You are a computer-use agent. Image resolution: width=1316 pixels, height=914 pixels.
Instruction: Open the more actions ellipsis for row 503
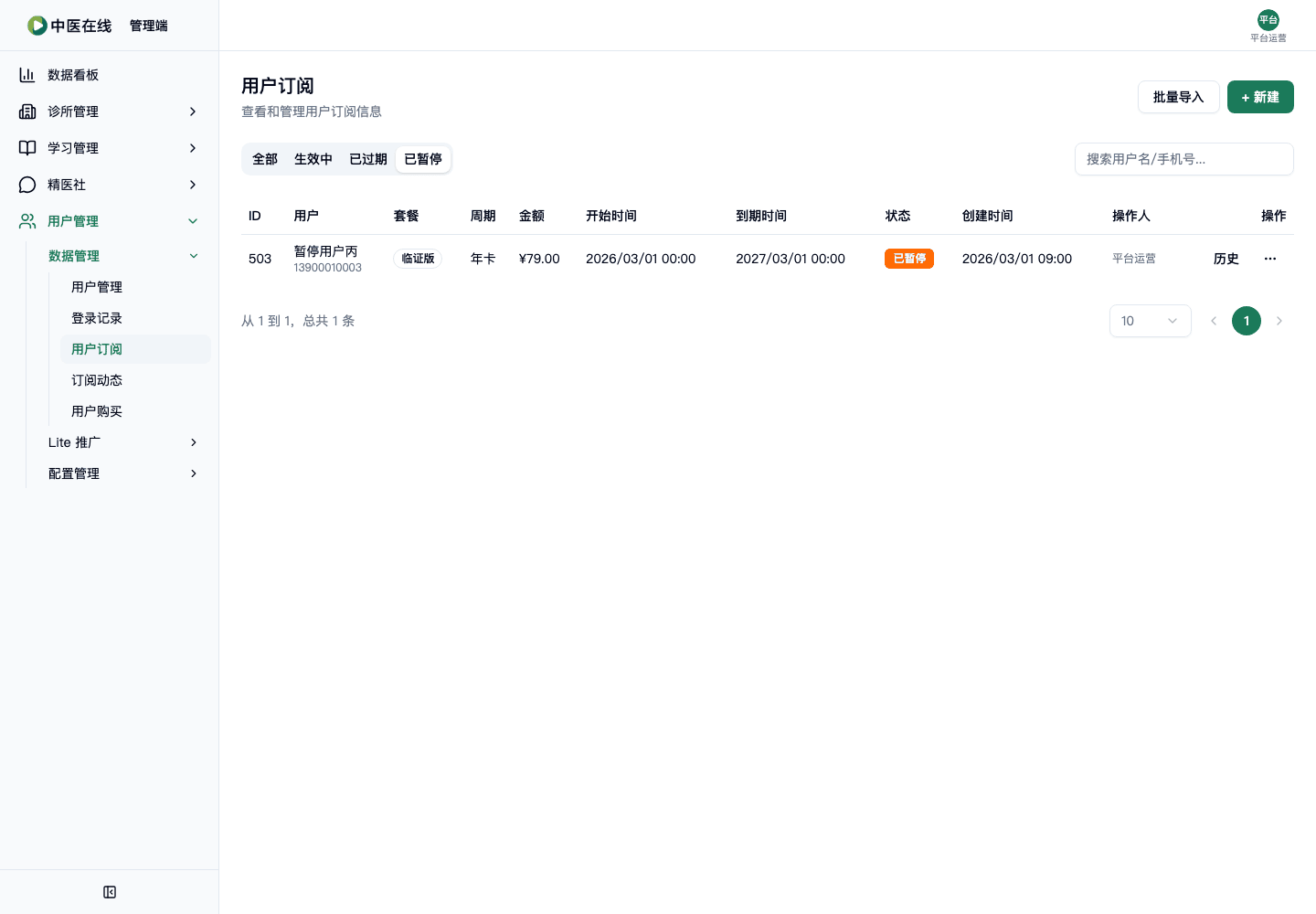pyautogui.click(x=1270, y=259)
